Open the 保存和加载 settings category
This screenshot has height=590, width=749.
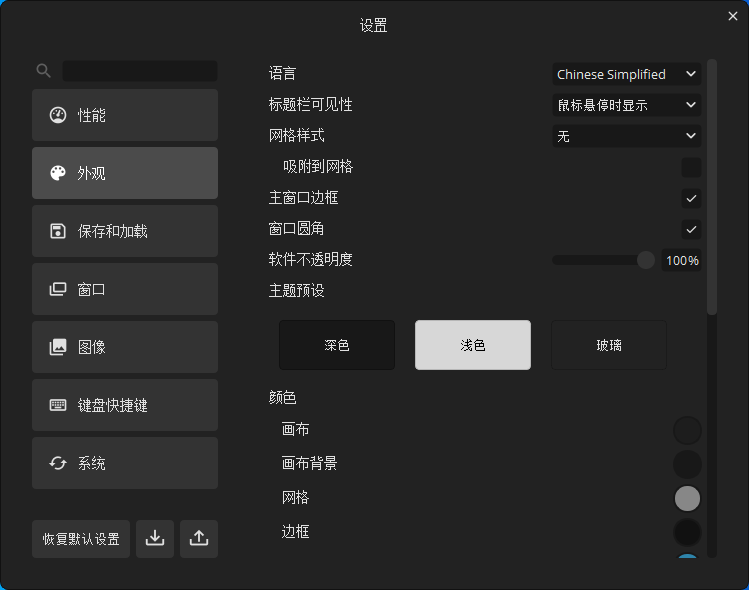coord(125,231)
